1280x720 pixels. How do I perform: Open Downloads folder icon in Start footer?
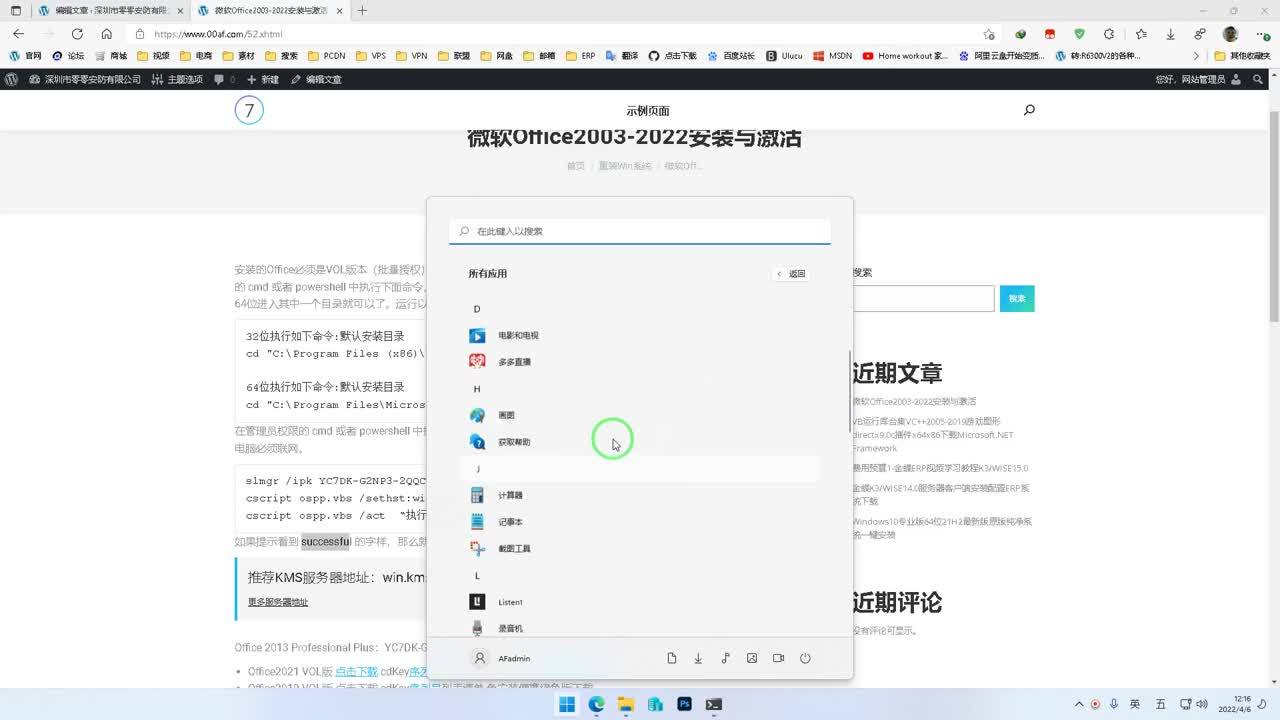pos(698,658)
